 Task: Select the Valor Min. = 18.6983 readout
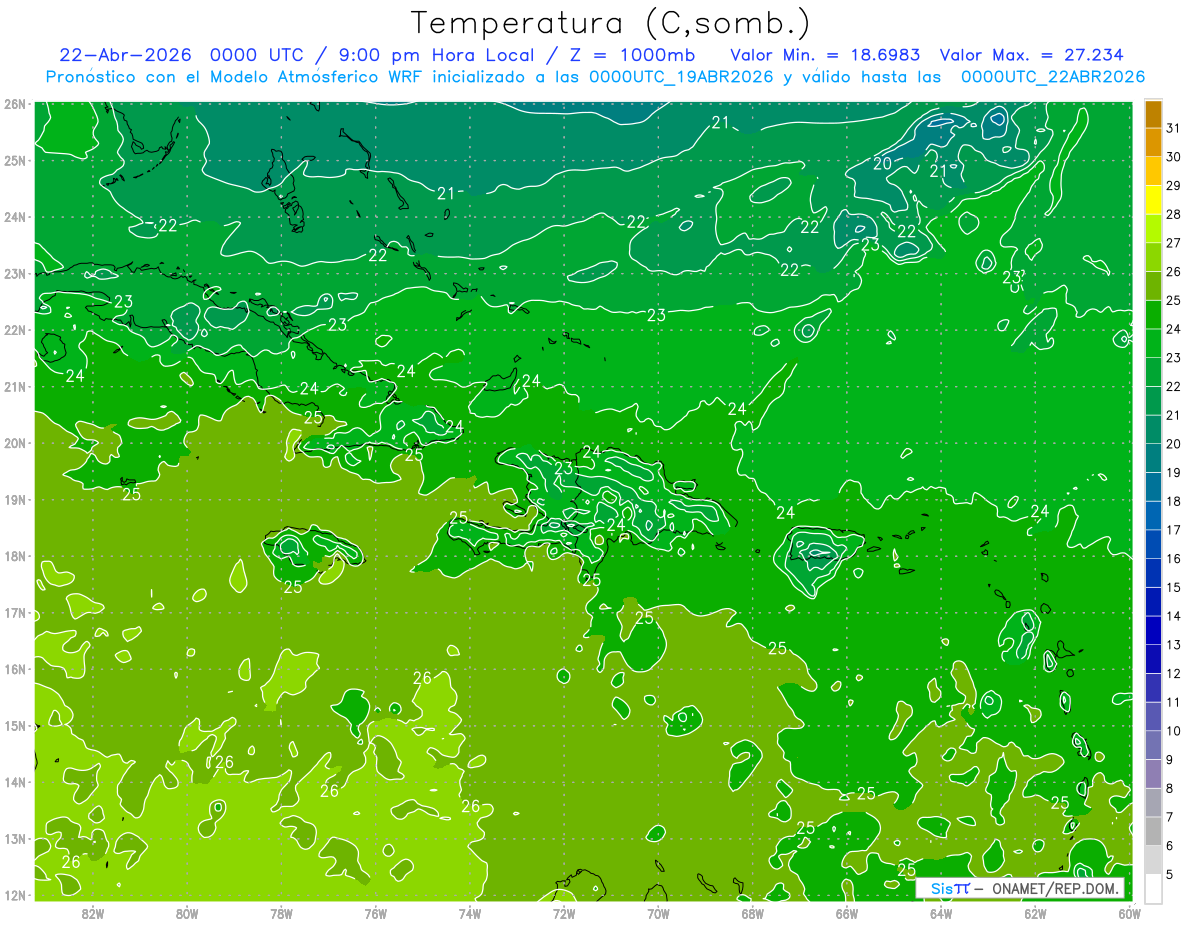(826, 55)
